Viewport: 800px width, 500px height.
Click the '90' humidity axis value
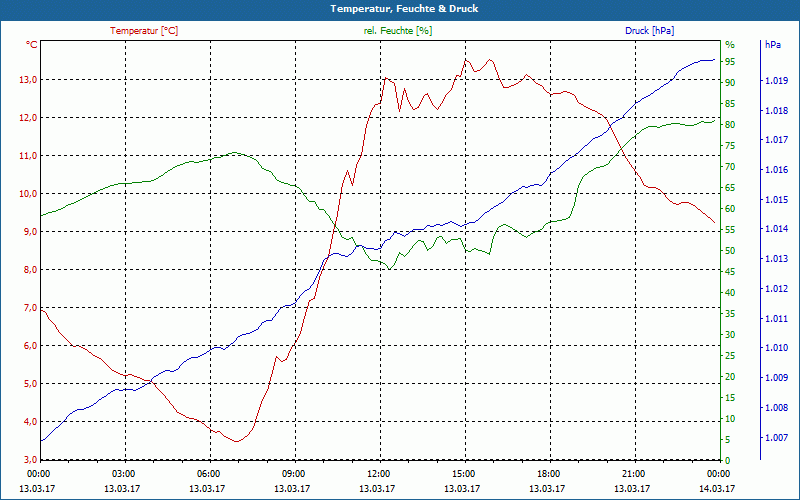(730, 83)
